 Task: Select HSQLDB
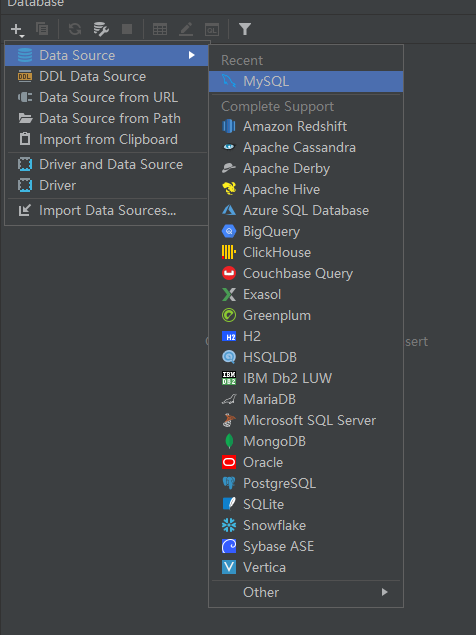click(306, 358)
